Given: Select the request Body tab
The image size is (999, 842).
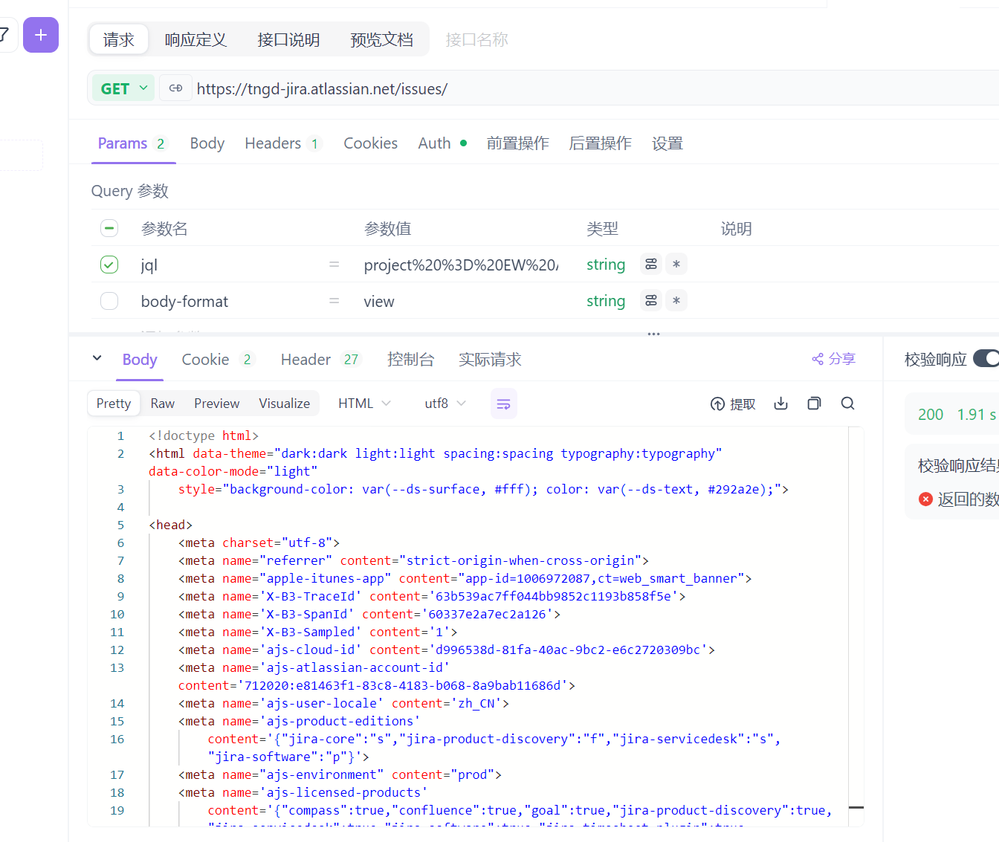Looking at the screenshot, I should (x=207, y=143).
